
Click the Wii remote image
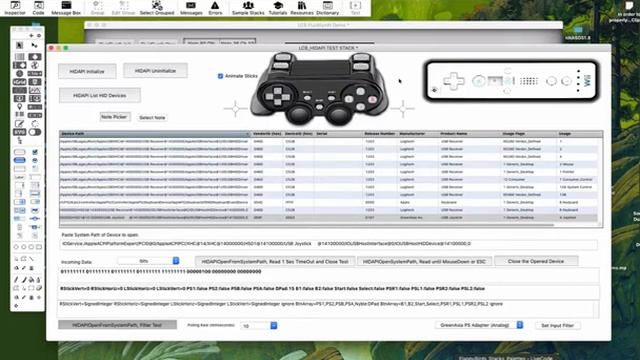point(511,80)
